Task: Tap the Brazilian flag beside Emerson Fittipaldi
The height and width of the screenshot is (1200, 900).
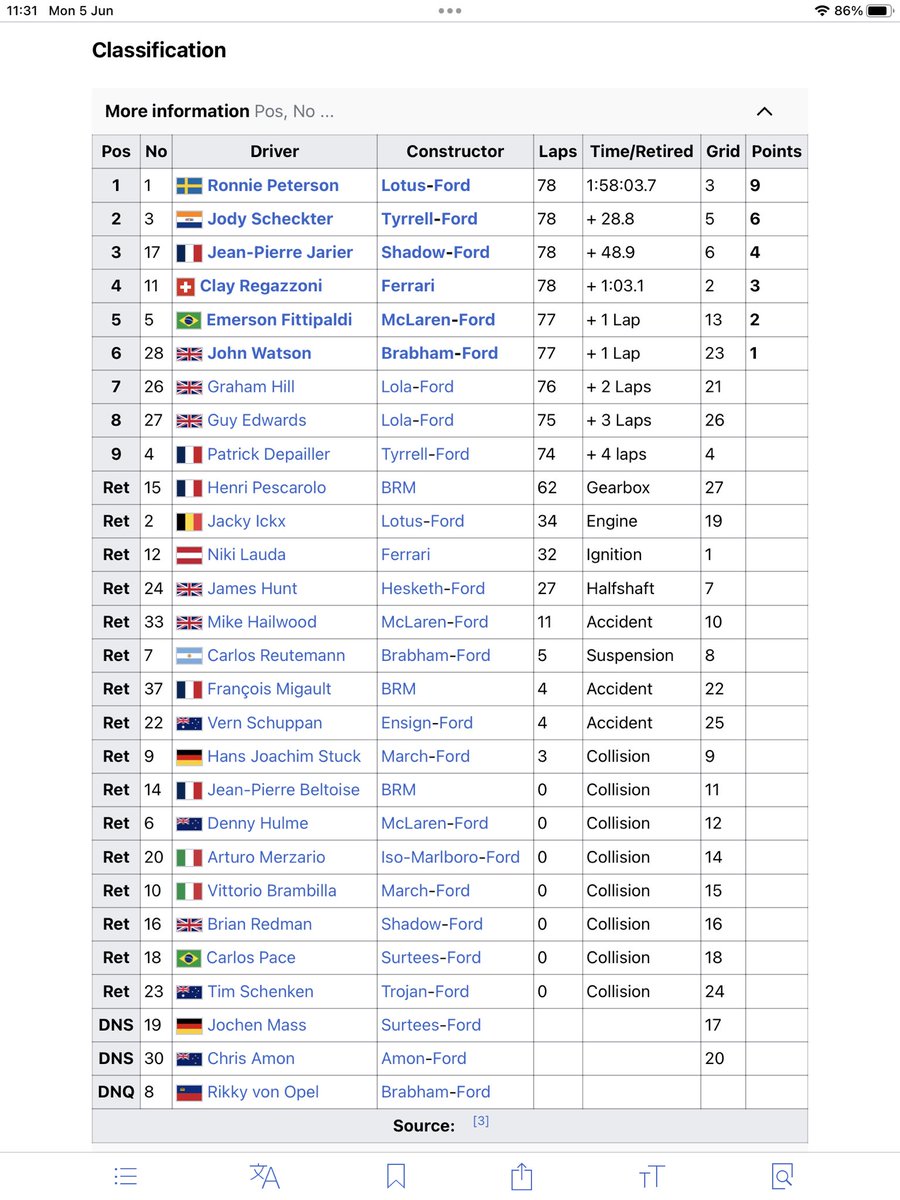Action: pos(189,320)
